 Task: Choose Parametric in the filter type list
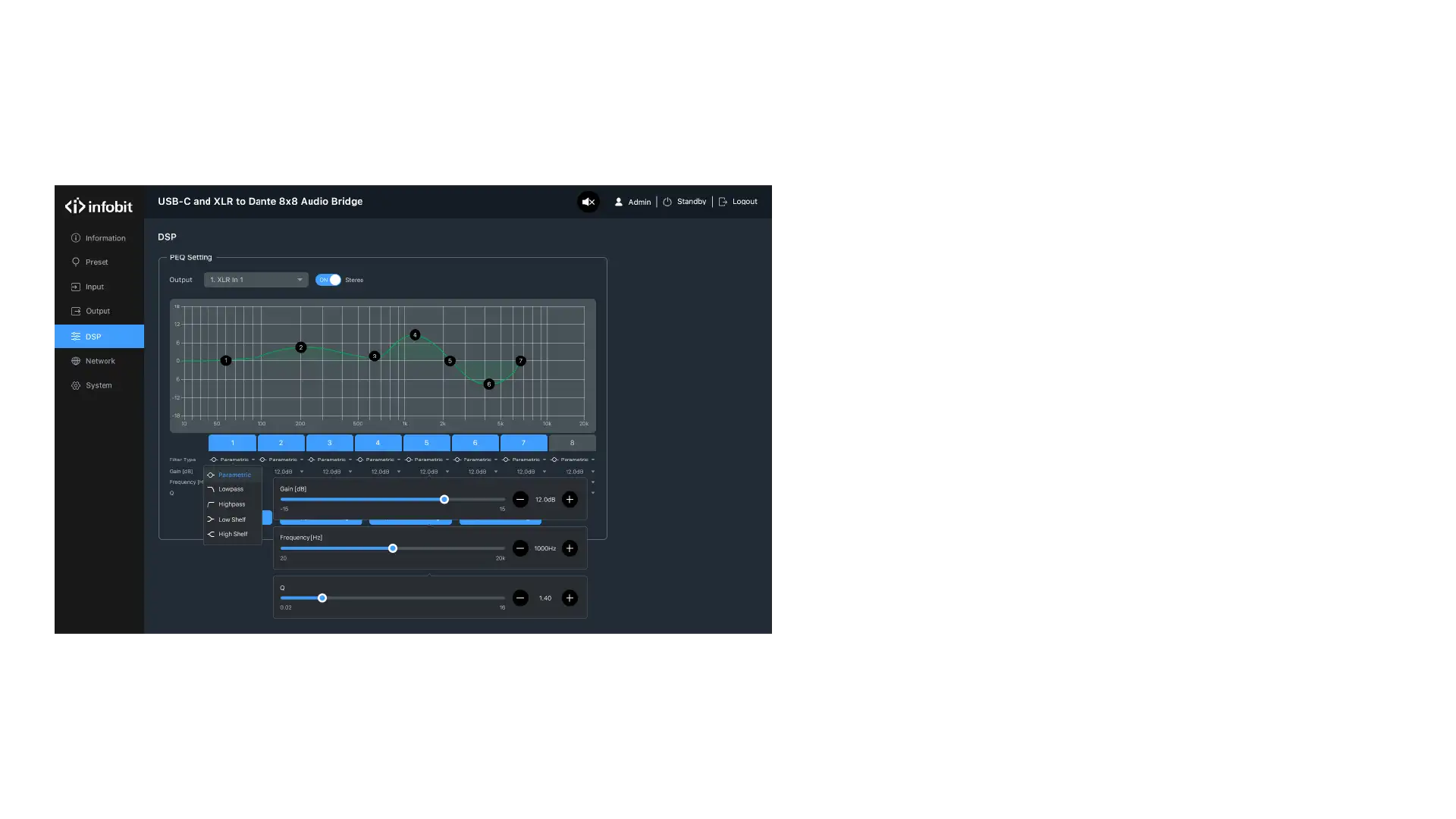click(x=233, y=475)
